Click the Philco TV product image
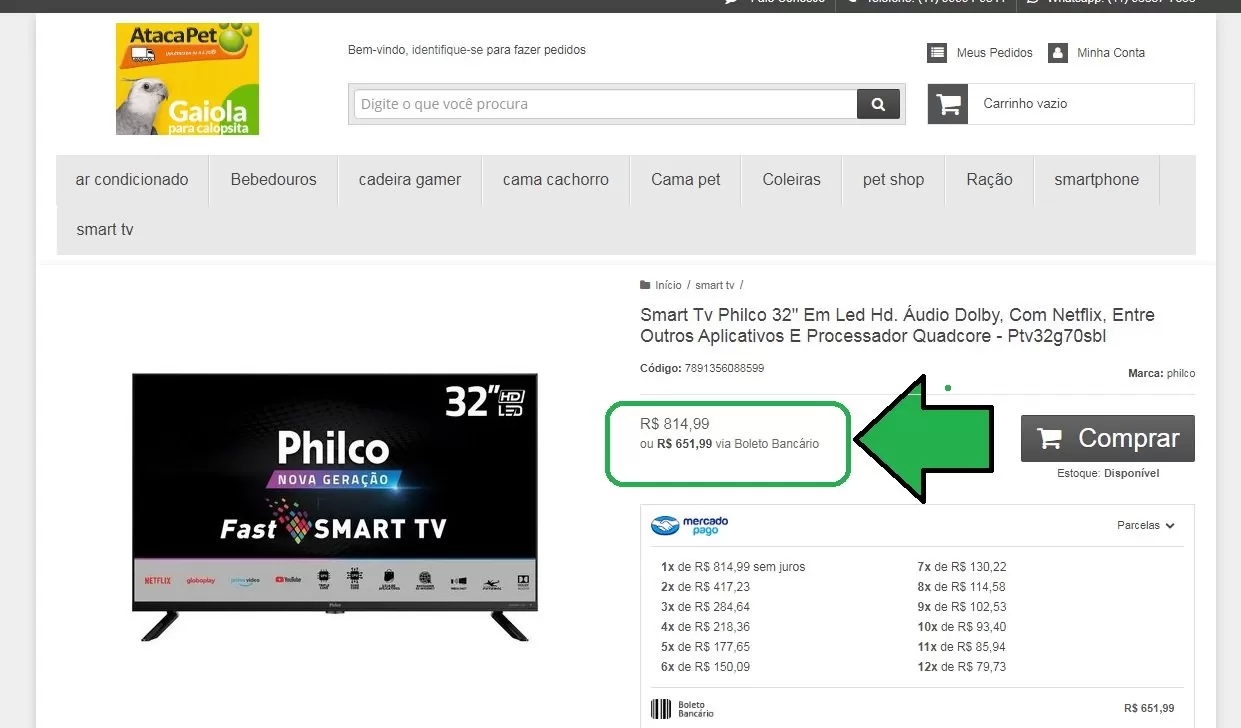Image resolution: width=1241 pixels, height=728 pixels. (x=334, y=507)
